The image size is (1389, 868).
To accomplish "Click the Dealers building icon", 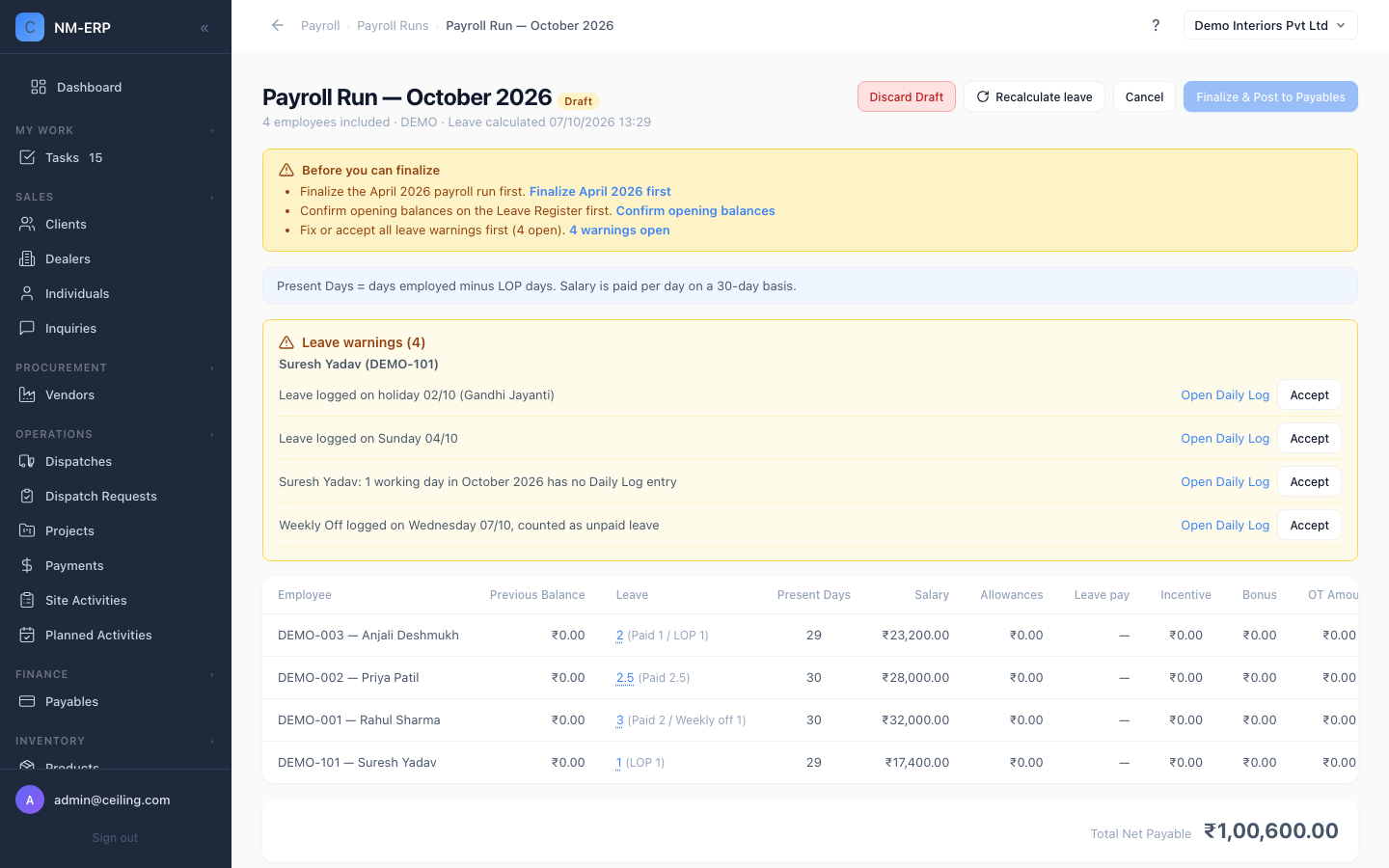I will (x=27, y=258).
